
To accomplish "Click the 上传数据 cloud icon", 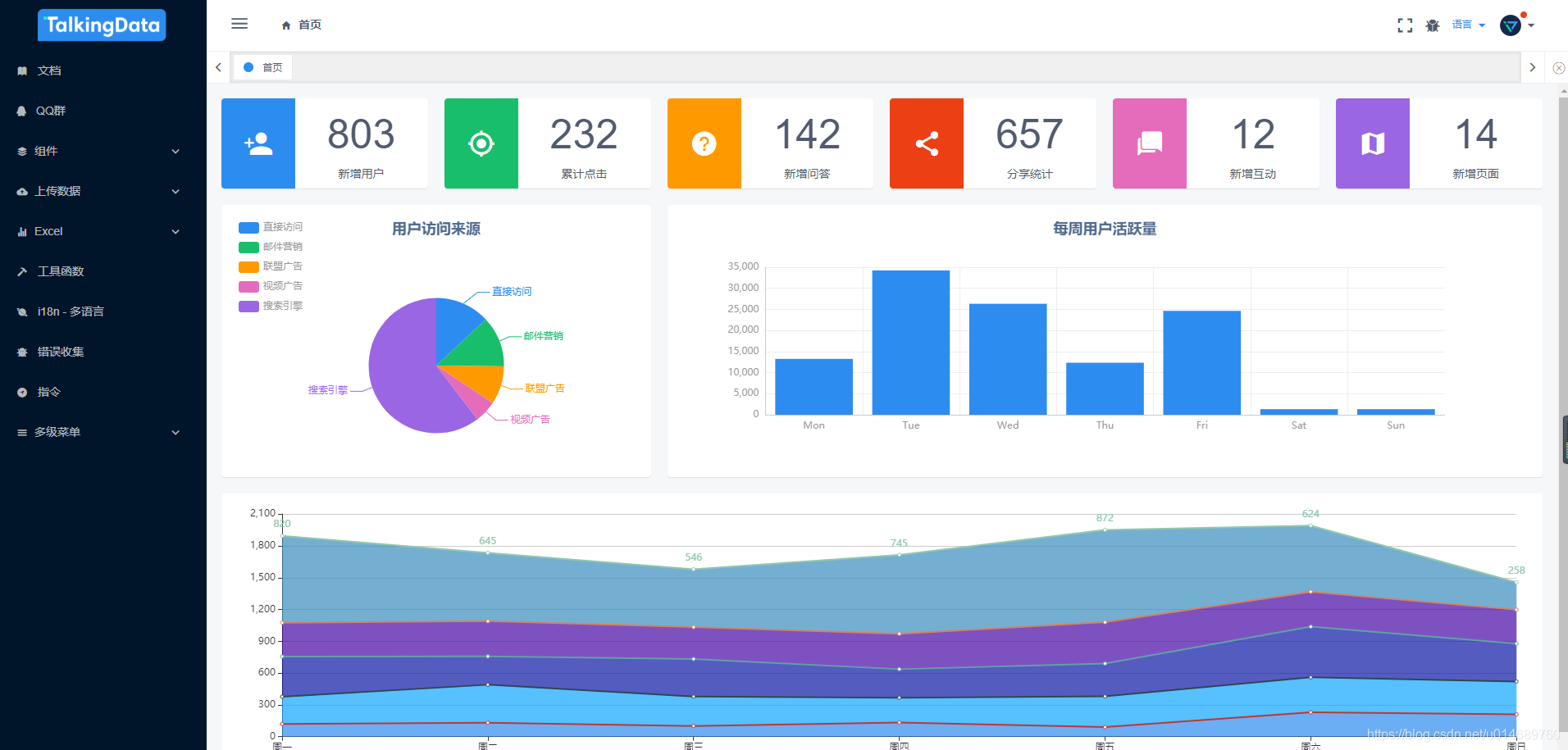I will point(22,192).
